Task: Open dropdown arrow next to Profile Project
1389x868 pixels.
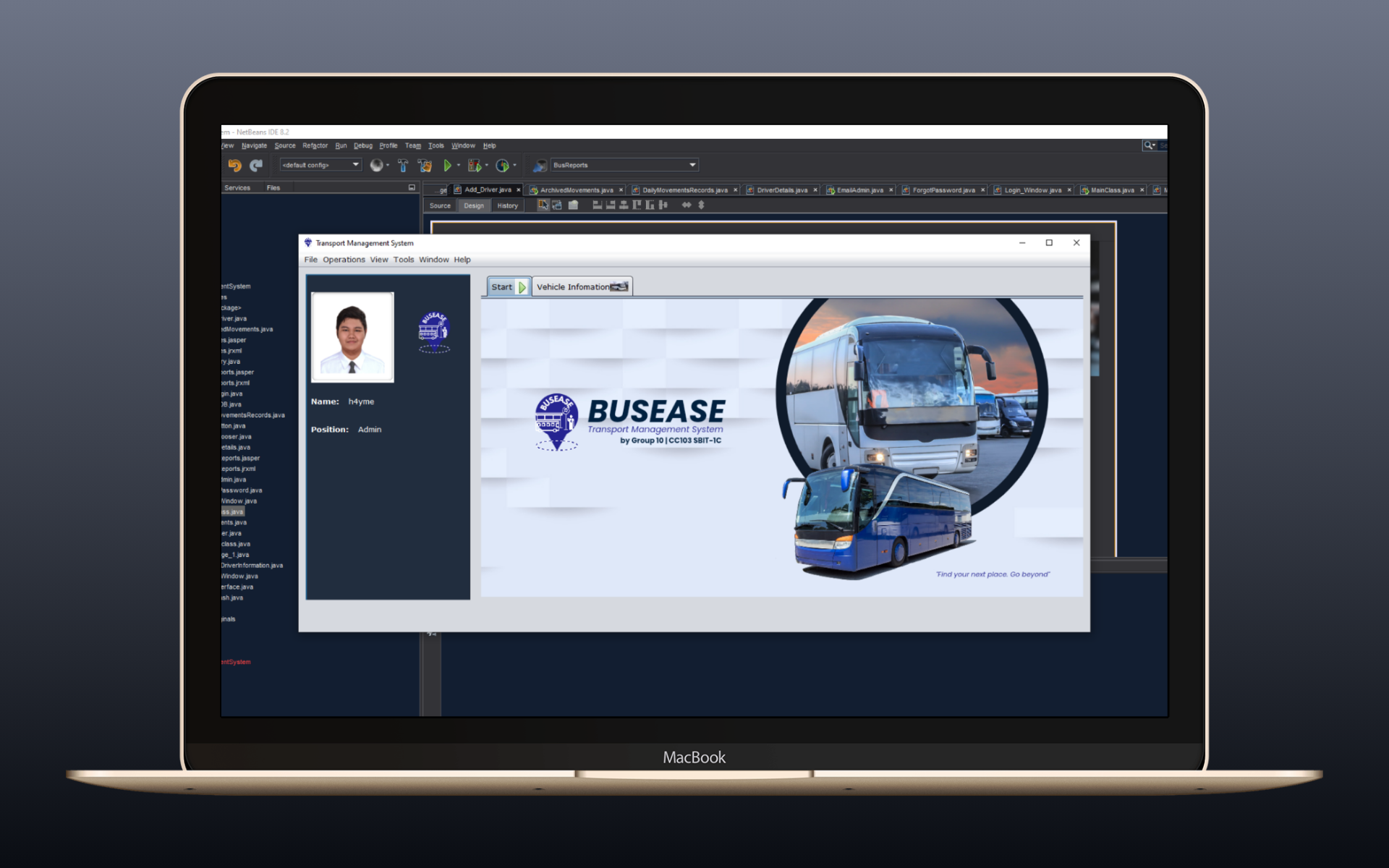Action: (x=514, y=166)
